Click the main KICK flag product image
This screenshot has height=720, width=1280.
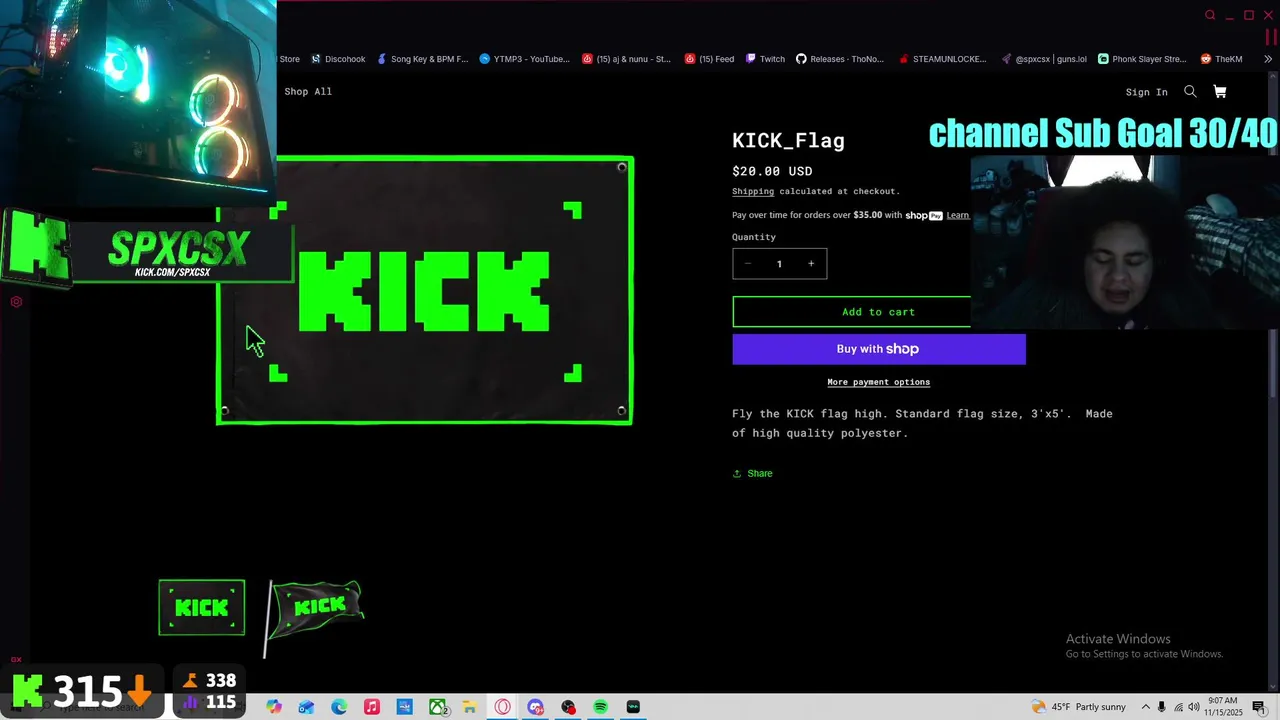pos(425,290)
